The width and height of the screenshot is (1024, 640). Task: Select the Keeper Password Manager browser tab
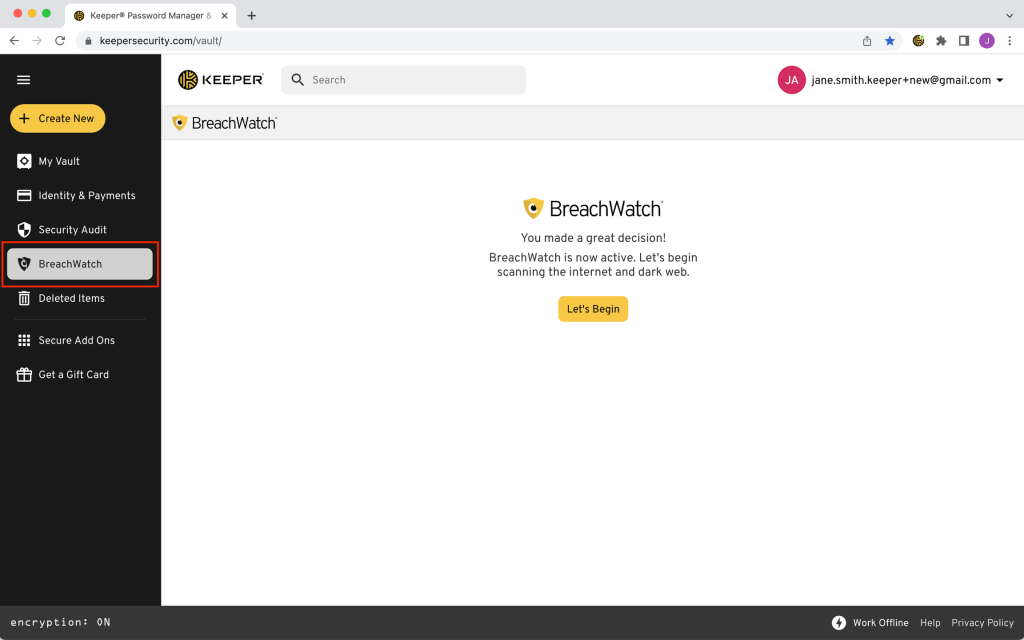pos(151,16)
